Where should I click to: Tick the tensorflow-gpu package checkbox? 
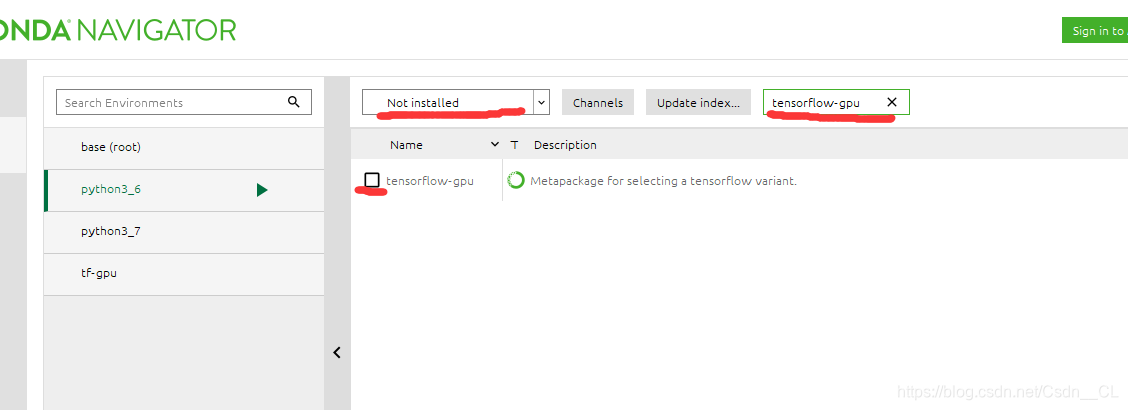pyautogui.click(x=372, y=180)
